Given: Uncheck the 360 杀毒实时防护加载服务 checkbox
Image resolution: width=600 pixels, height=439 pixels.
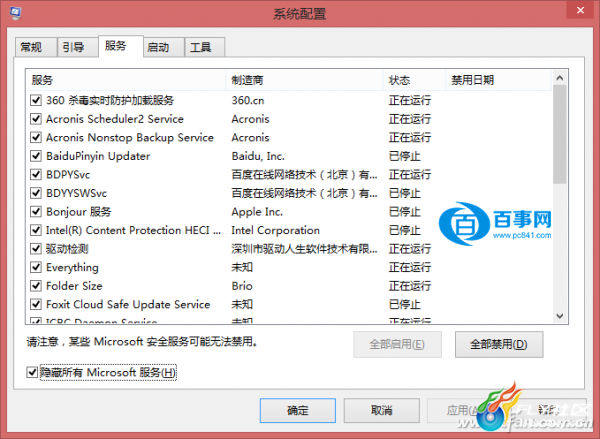Looking at the screenshot, I should click(36, 100).
